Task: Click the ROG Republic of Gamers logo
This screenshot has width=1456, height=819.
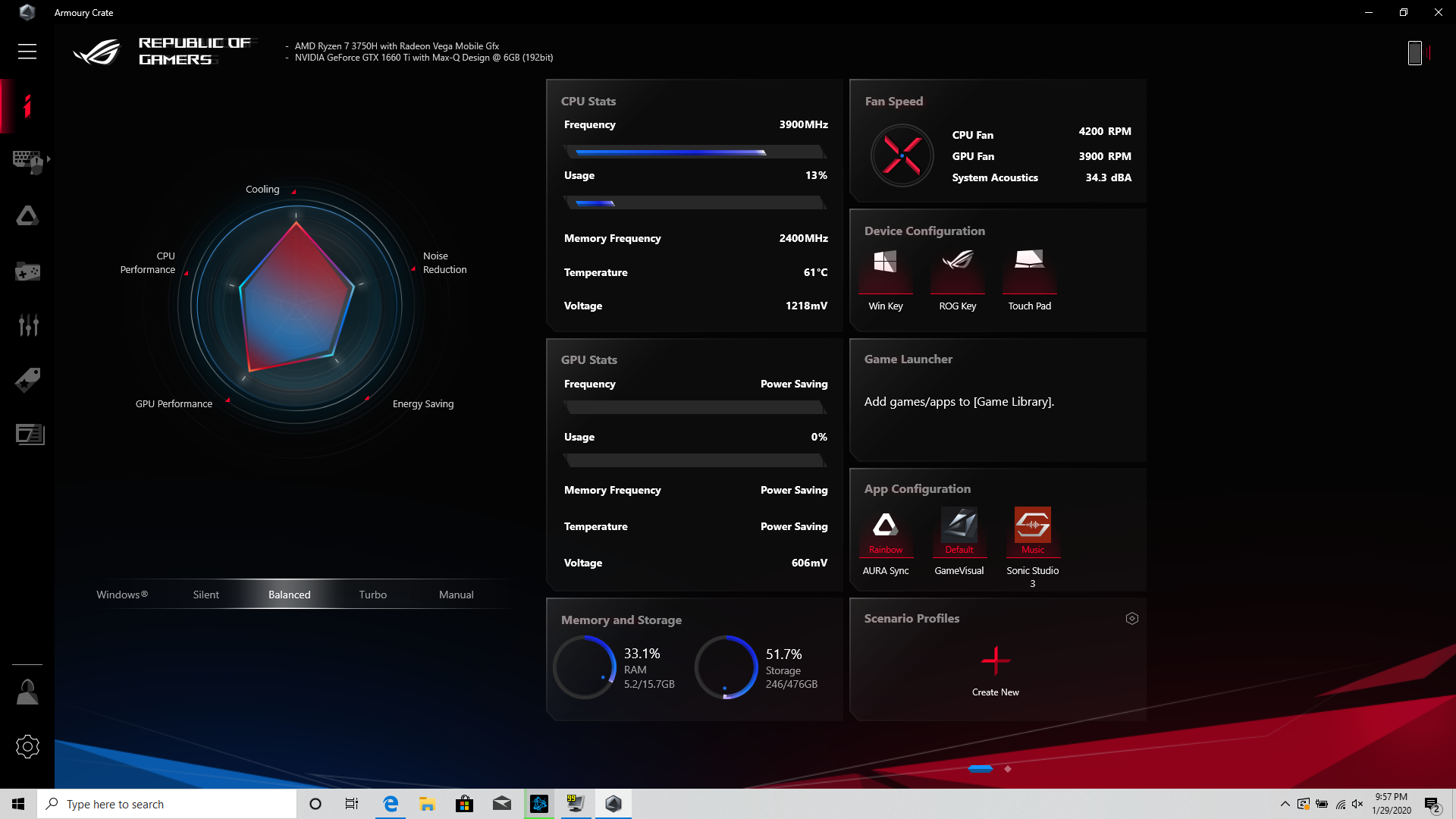Action: 164,52
